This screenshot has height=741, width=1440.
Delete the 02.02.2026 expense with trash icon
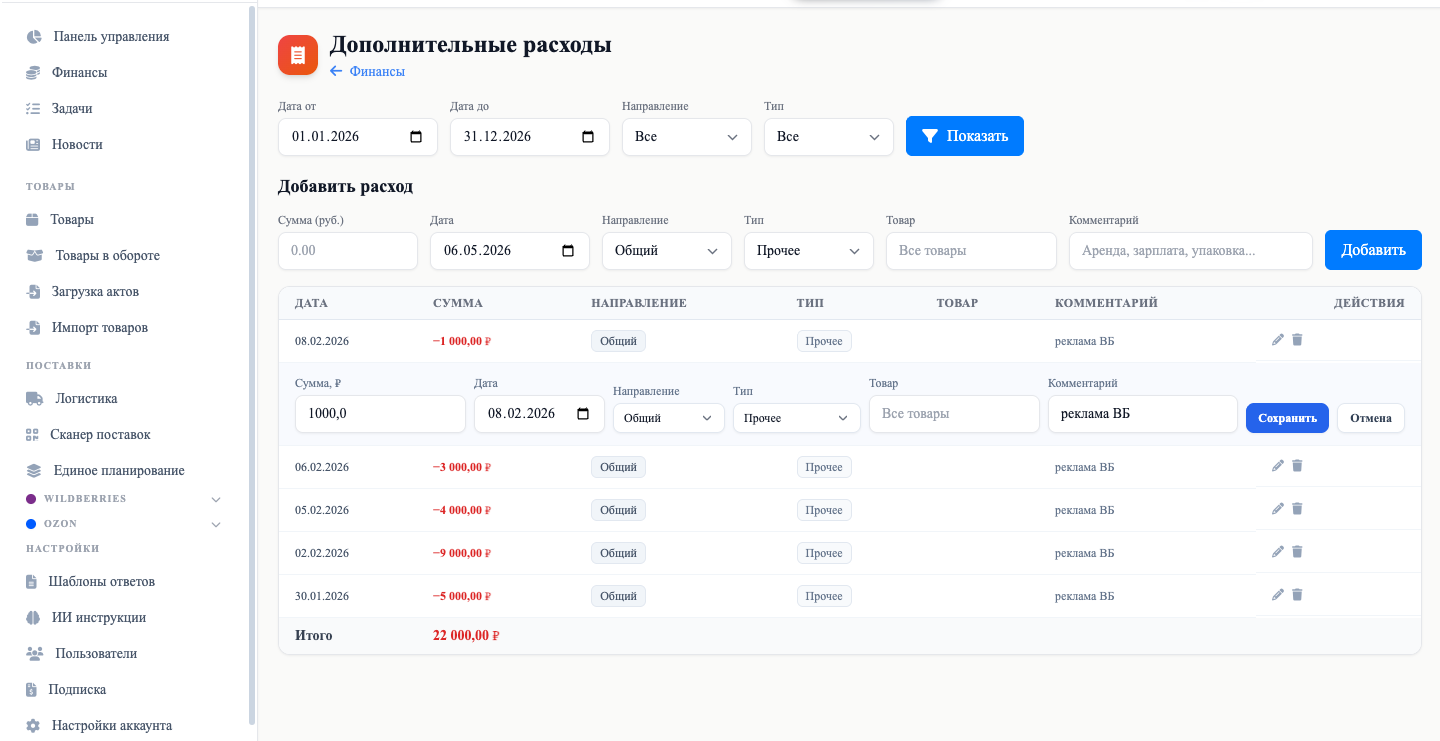click(x=1297, y=552)
